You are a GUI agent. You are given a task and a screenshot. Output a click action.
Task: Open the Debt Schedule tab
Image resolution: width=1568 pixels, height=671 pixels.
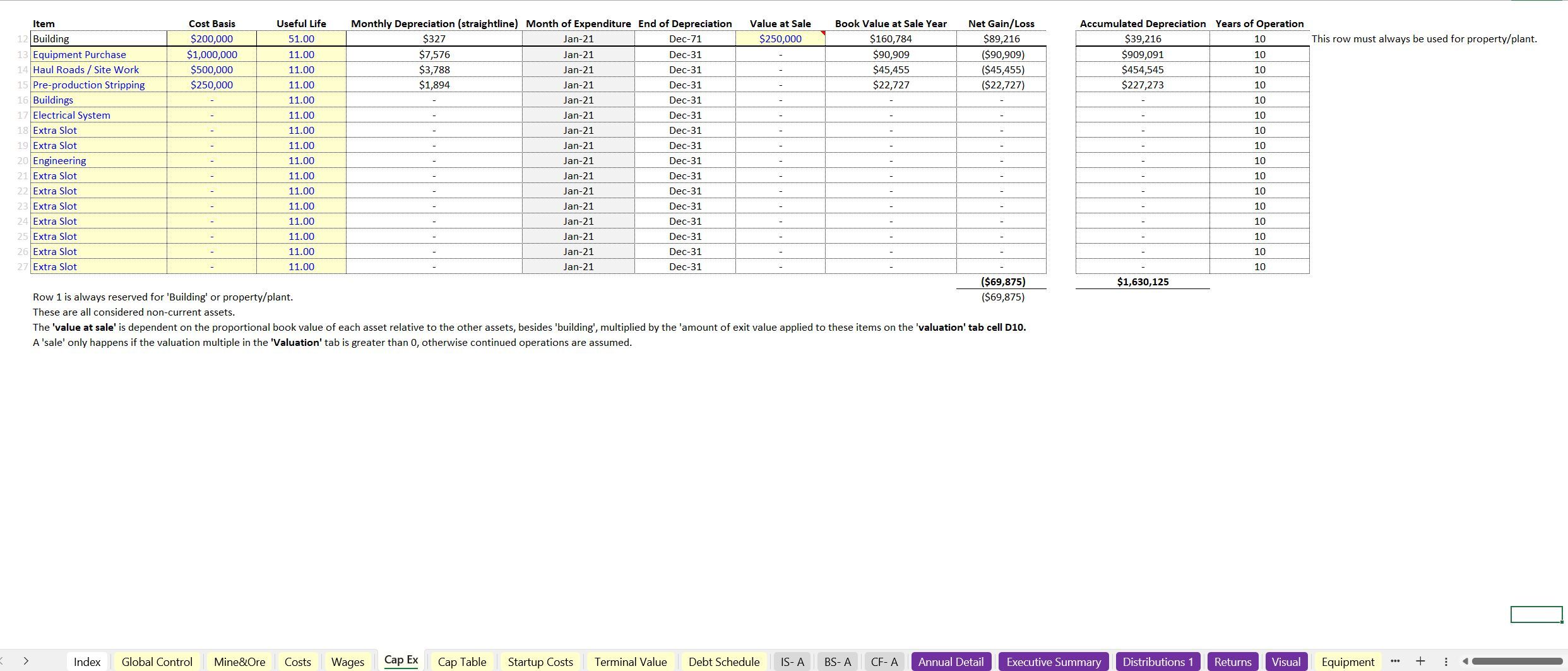pos(723,662)
